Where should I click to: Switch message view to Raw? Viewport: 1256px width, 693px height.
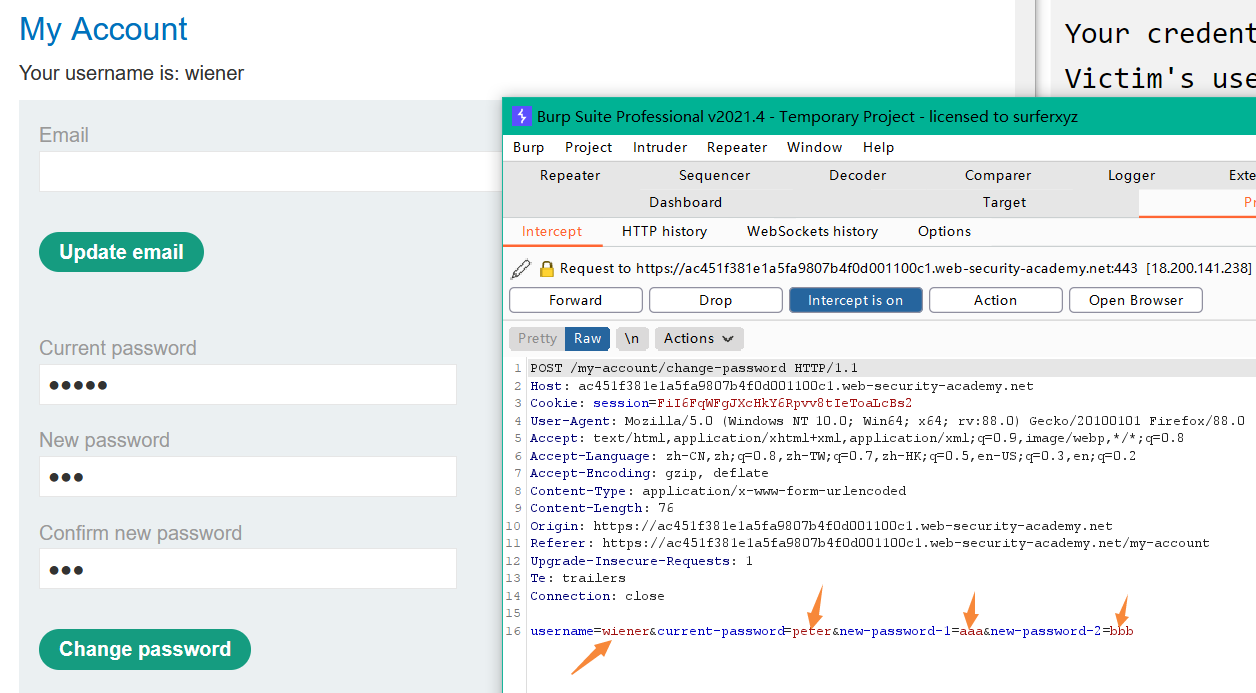[x=587, y=338]
